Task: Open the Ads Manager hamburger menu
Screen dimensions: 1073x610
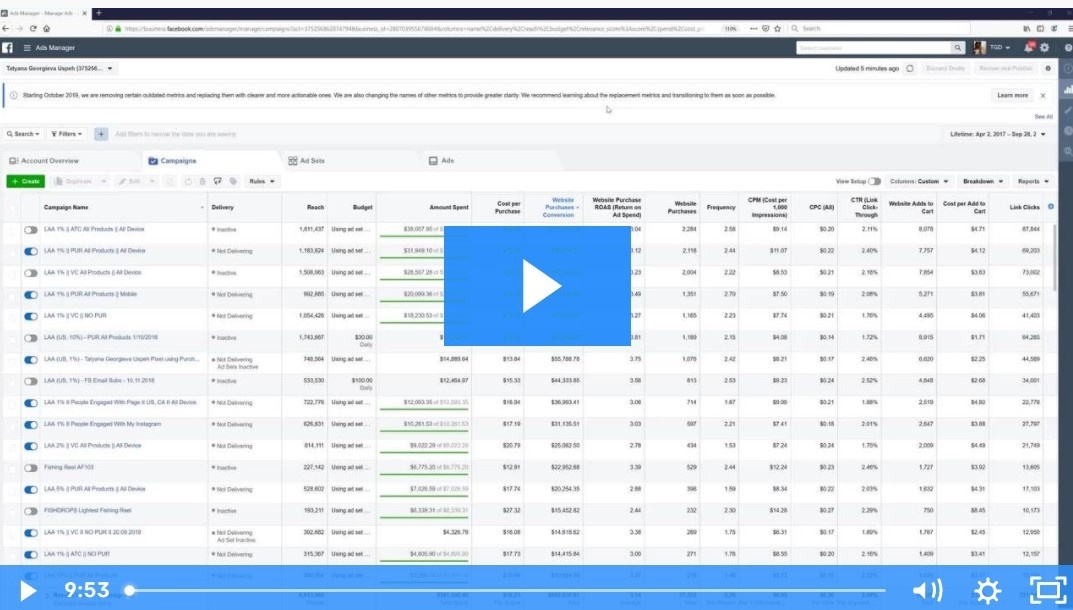Action: tap(27, 48)
